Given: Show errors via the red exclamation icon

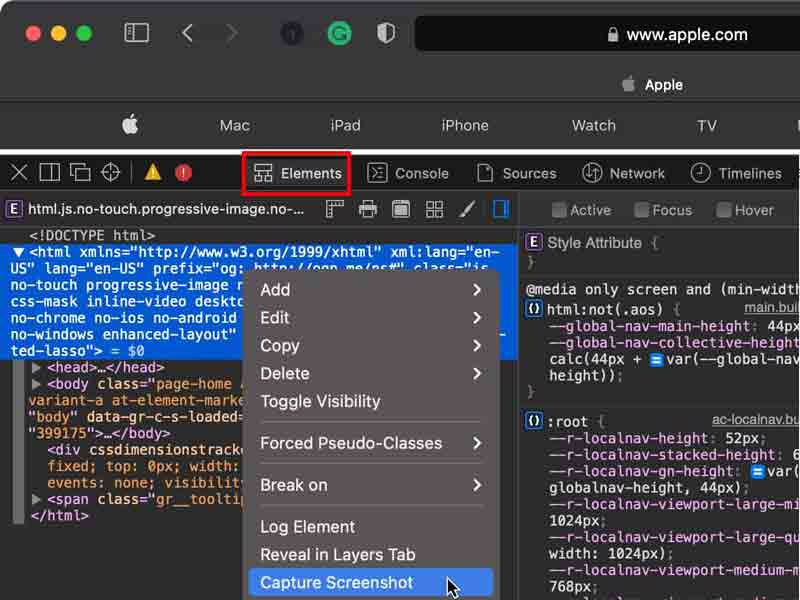Looking at the screenshot, I should 183,172.
